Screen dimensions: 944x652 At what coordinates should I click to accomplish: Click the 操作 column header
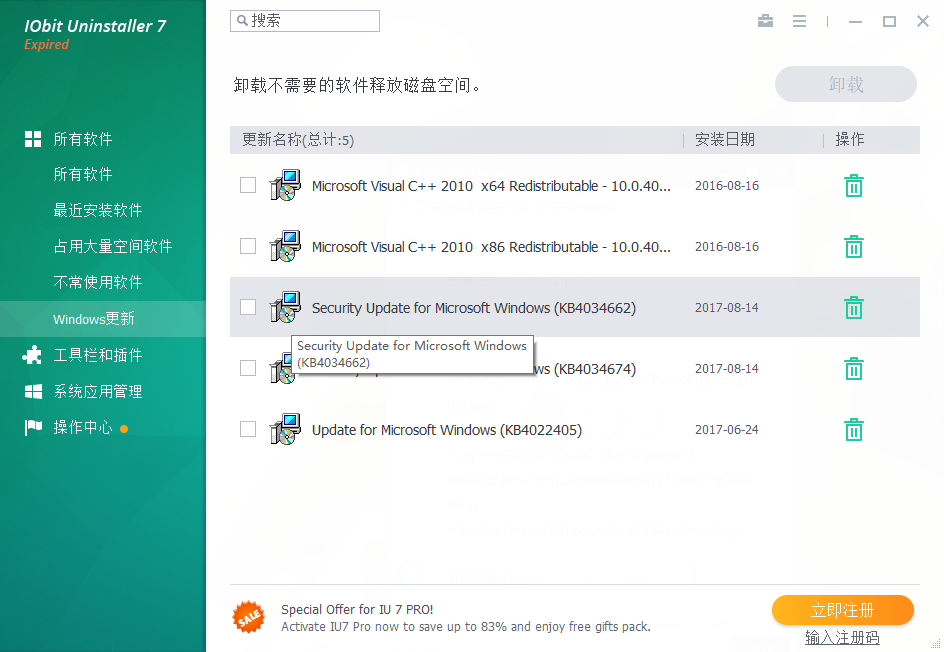tap(849, 140)
